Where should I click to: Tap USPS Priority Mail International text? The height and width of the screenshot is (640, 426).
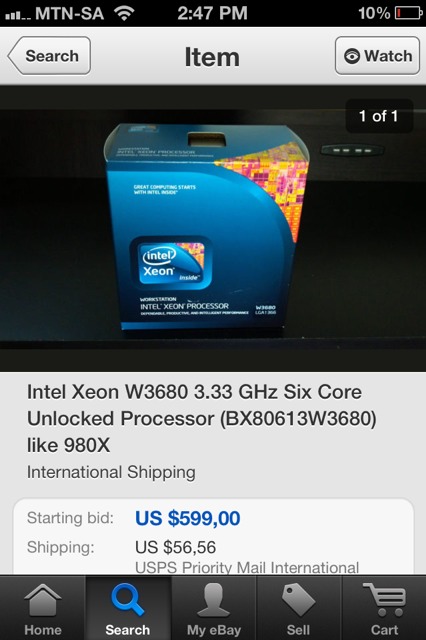point(247,567)
